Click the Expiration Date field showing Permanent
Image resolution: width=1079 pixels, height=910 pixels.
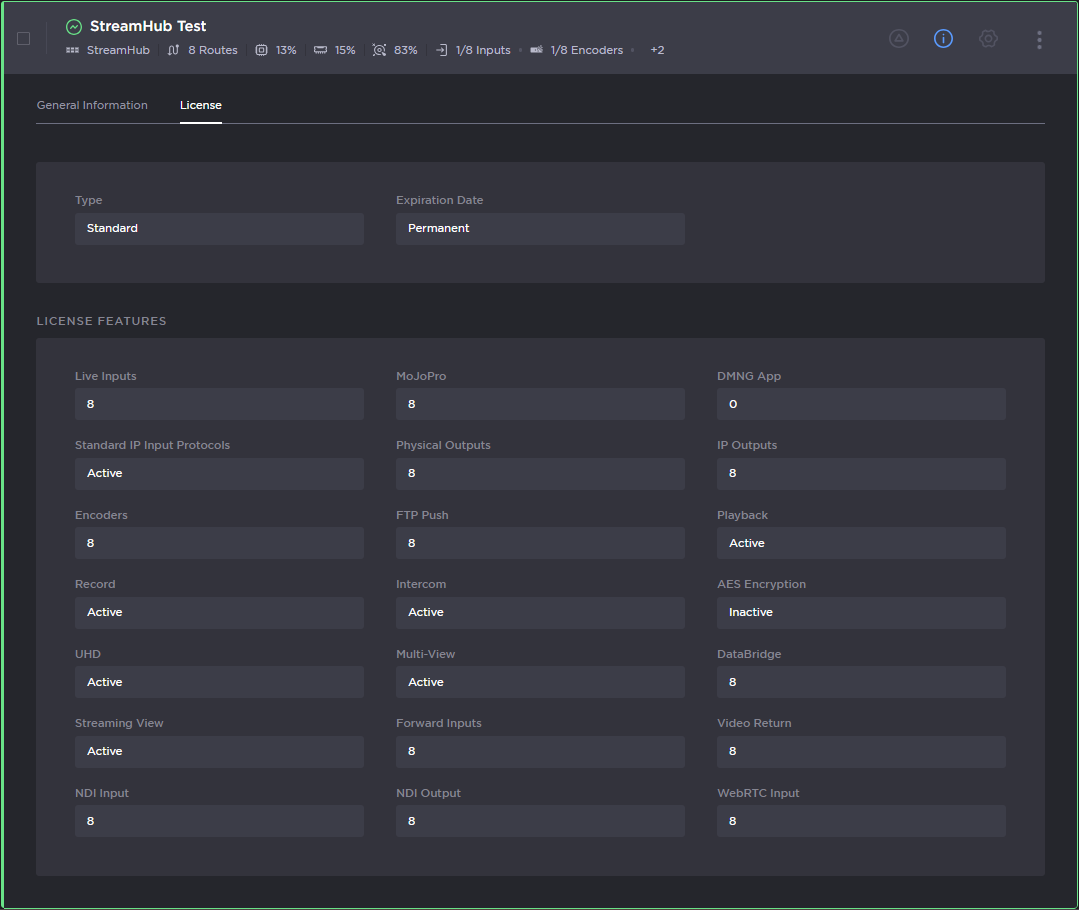[x=540, y=228]
